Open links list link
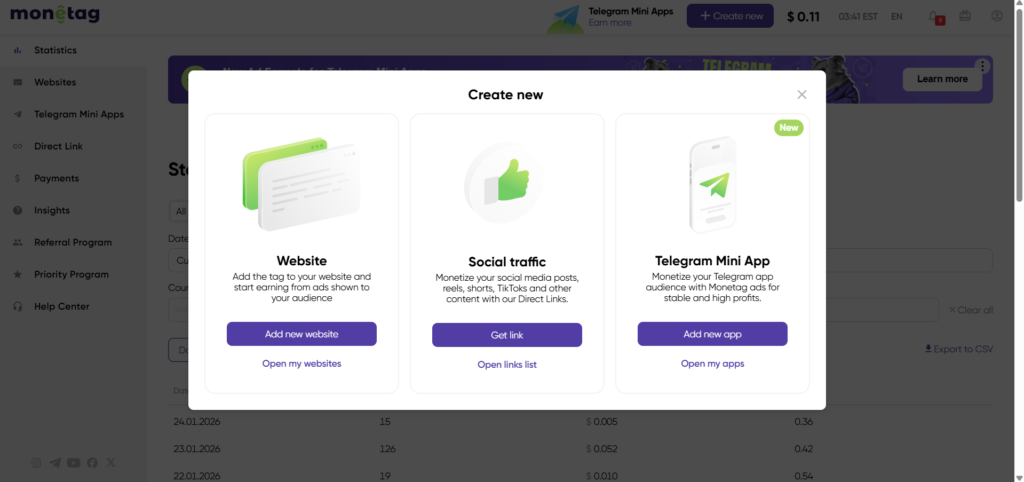 point(507,364)
